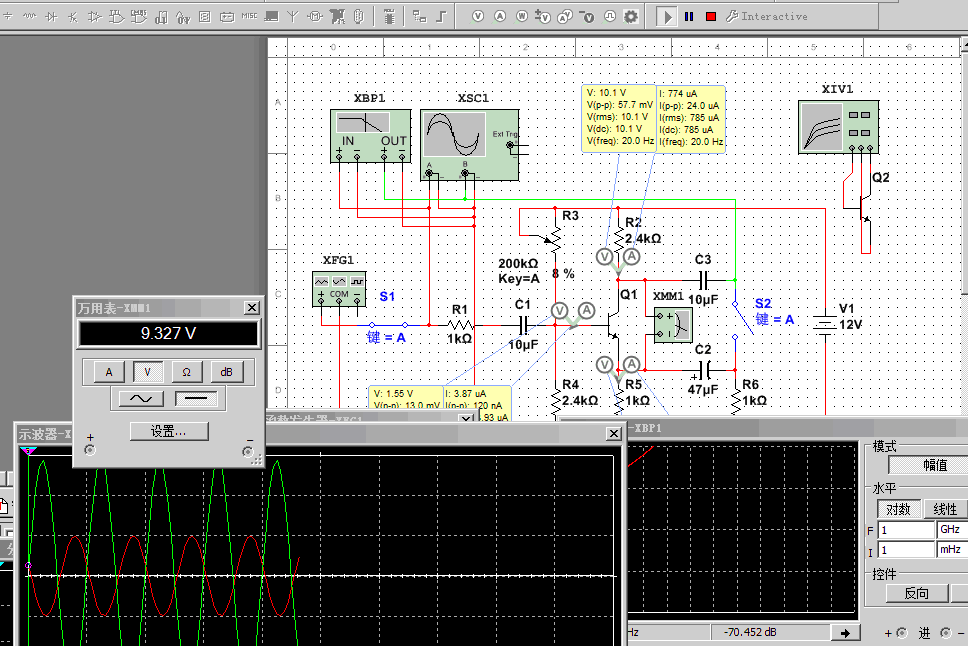Select 对数 logarithmic horizontal scale
This screenshot has width=968, height=646.
(898, 510)
